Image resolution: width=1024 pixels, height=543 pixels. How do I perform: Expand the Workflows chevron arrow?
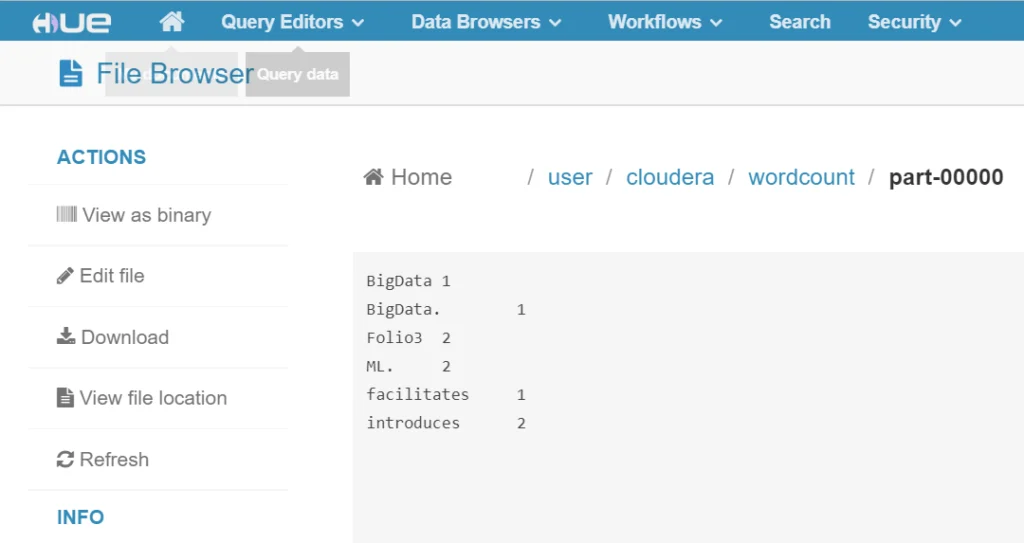[716, 23]
